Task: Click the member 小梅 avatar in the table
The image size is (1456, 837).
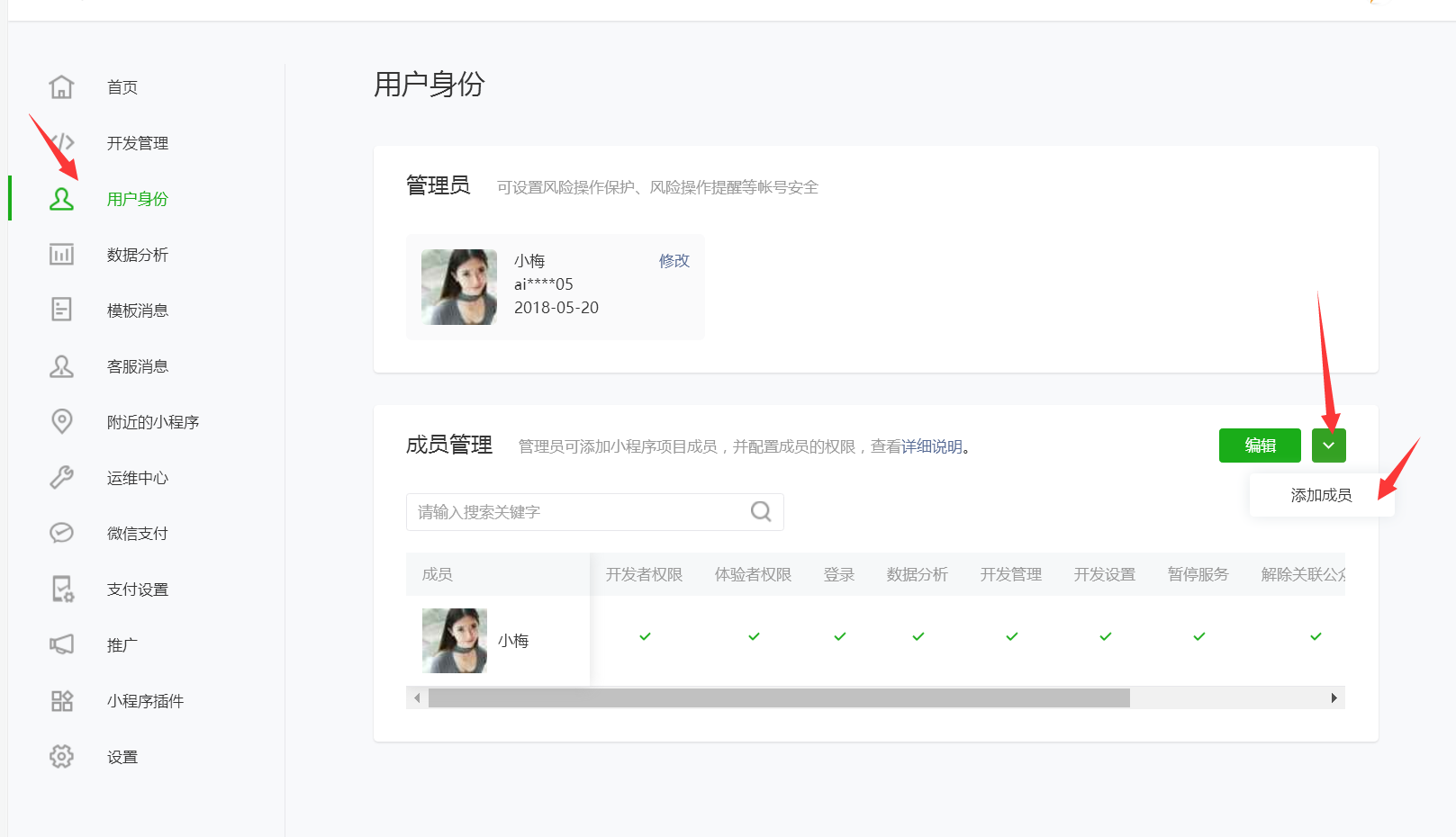Action: [x=455, y=641]
